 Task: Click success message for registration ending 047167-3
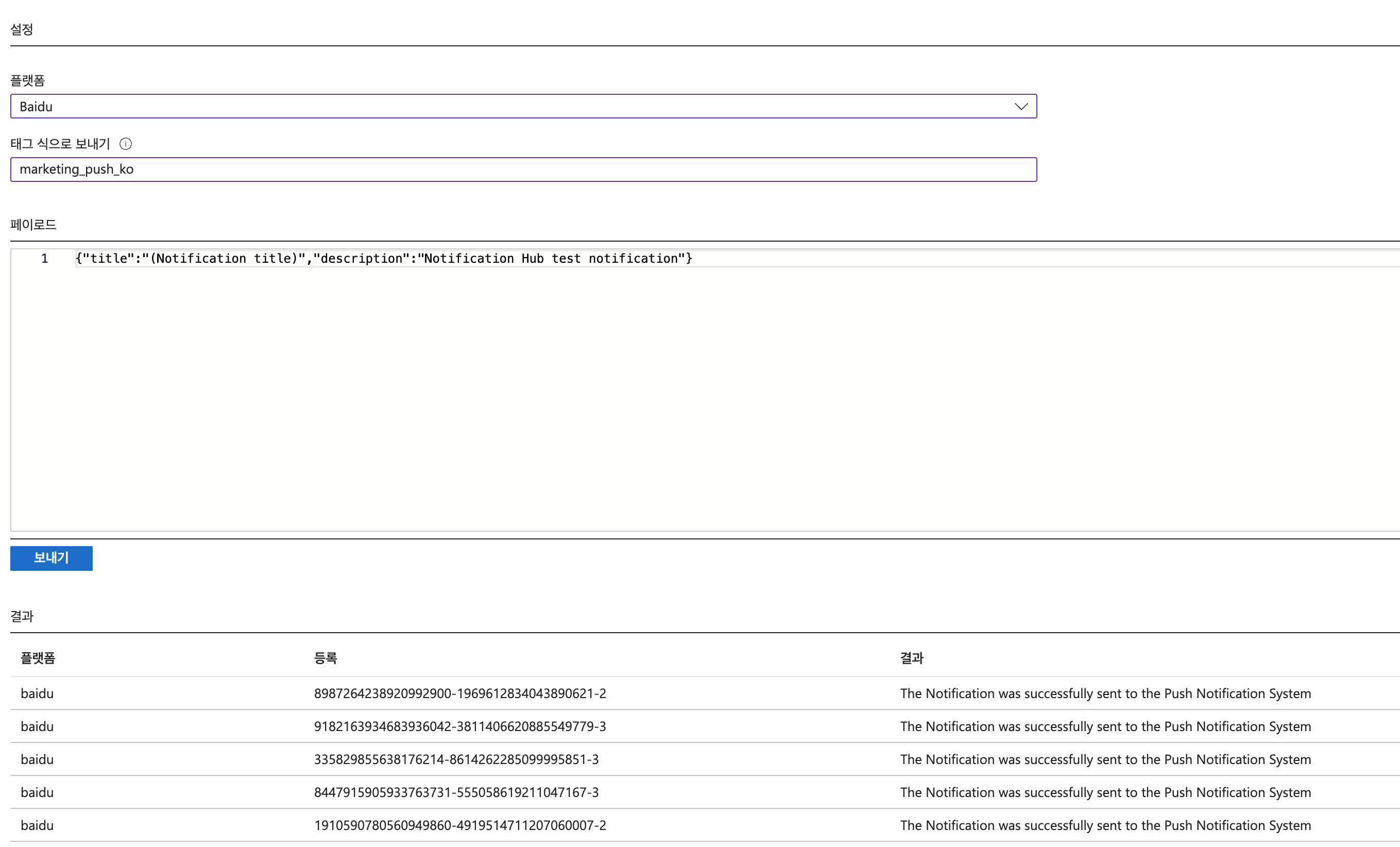[1105, 792]
